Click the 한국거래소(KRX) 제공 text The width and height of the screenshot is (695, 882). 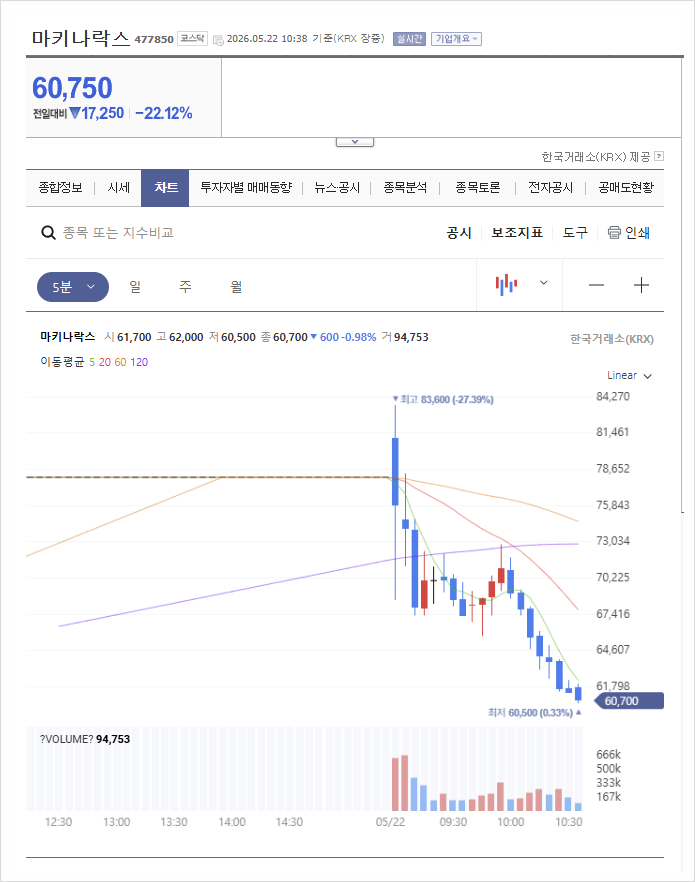(x=595, y=157)
